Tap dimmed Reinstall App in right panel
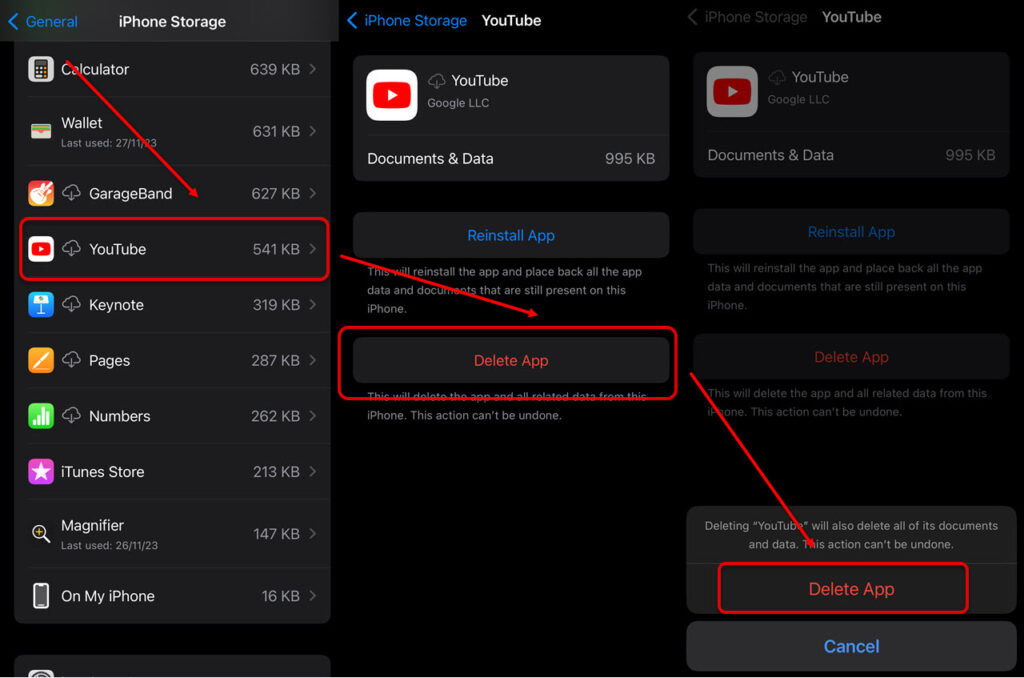The width and height of the screenshot is (1024, 678). 851,232
